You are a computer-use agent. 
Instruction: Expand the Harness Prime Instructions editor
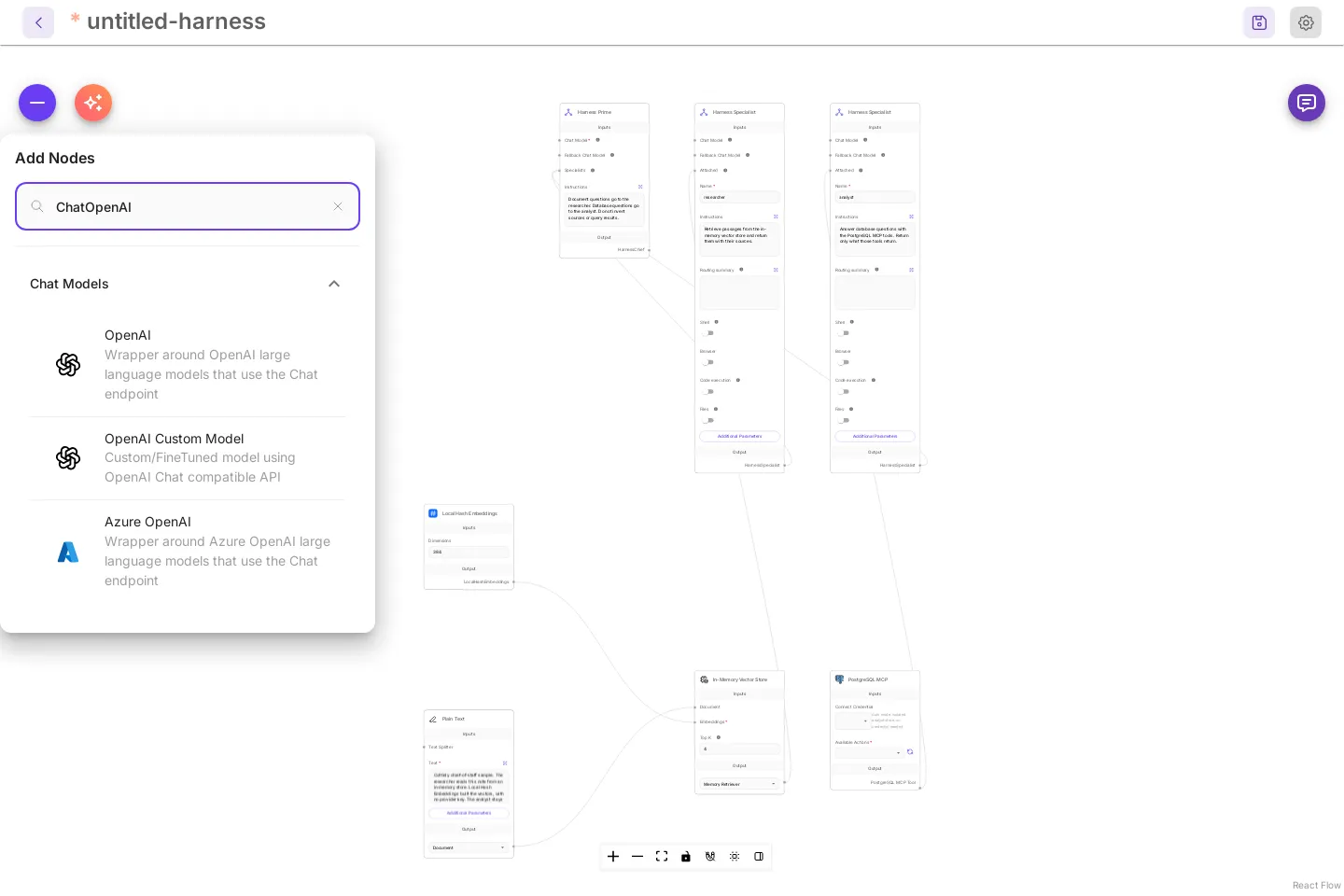640,187
